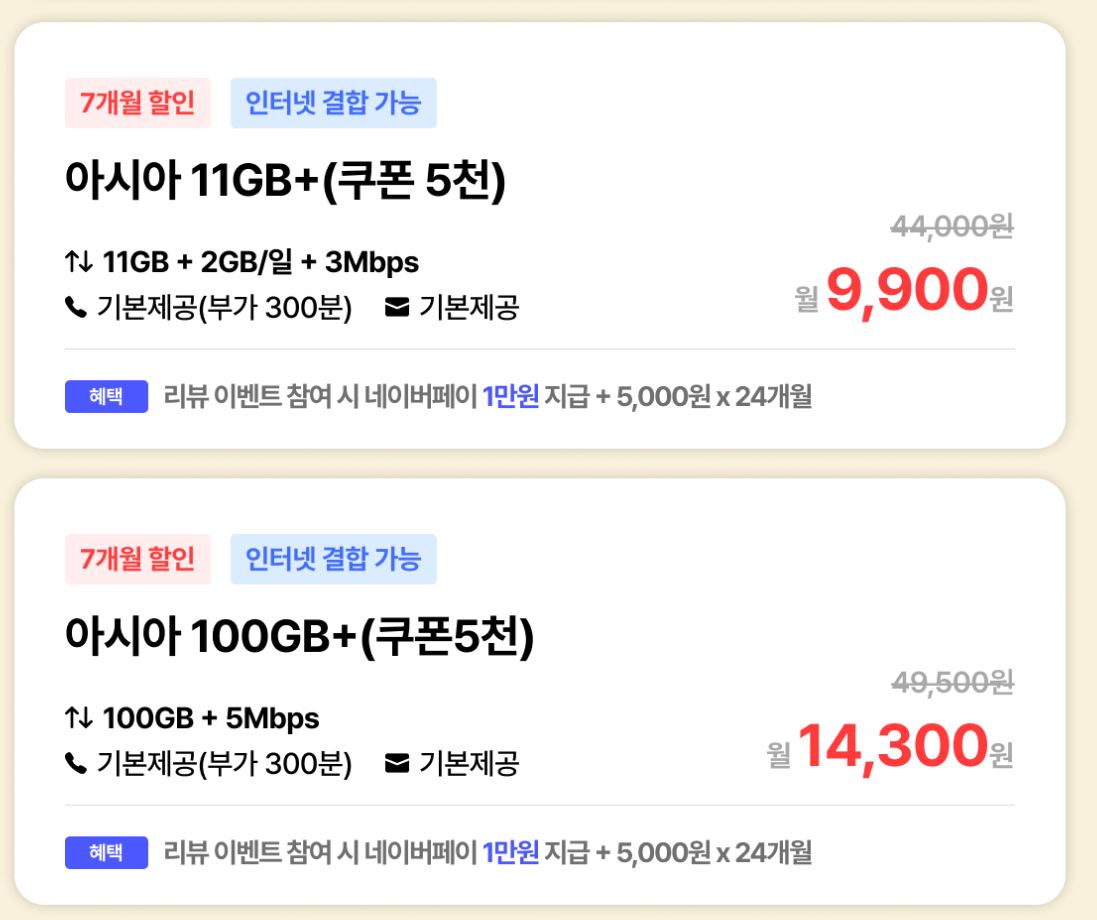Image resolution: width=1097 pixels, height=920 pixels.
Task: Click the 7개월 할인 tag on the 100GB plan
Action: click(x=138, y=559)
